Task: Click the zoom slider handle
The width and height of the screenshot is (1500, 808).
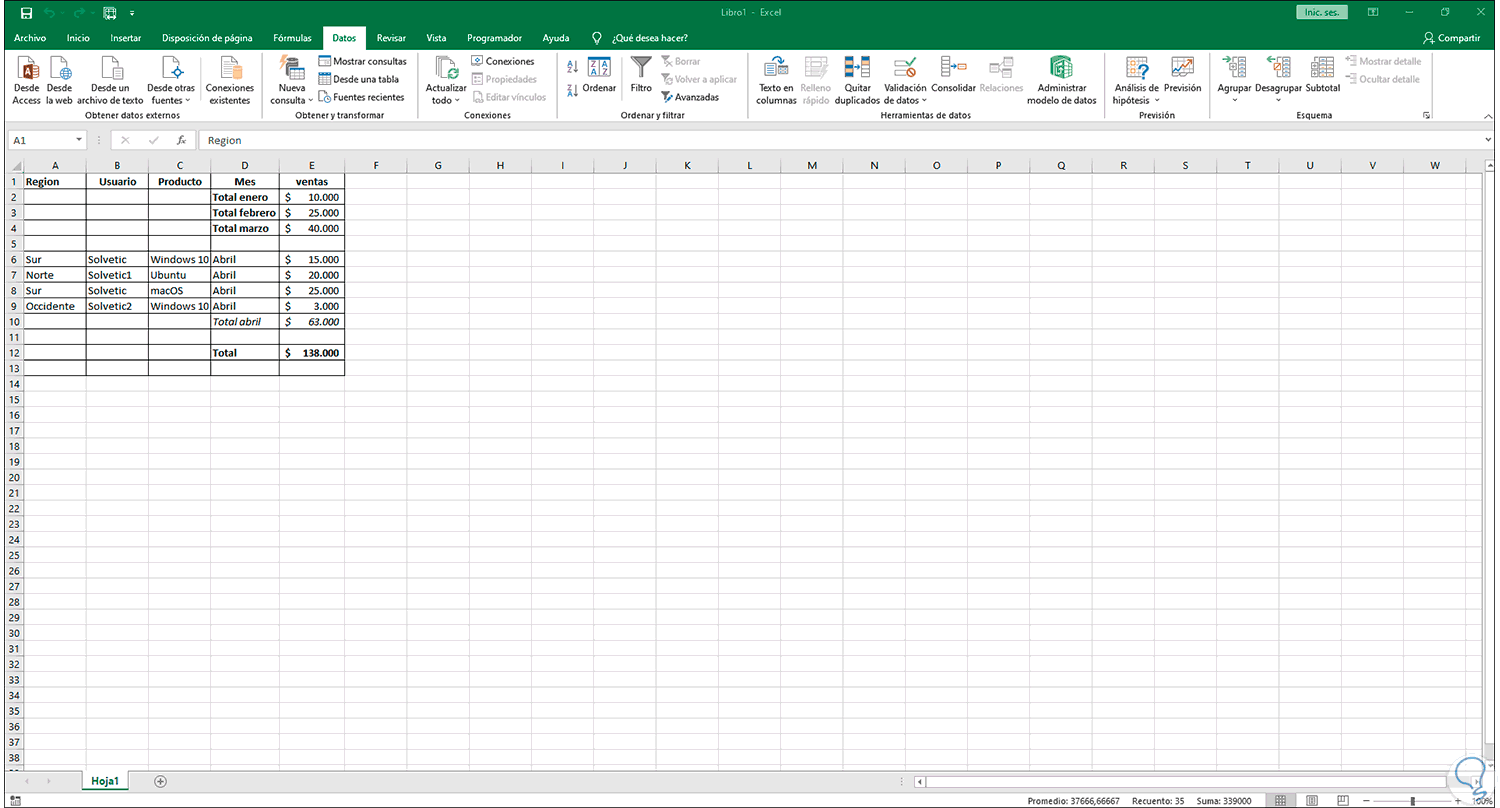Action: (1411, 801)
